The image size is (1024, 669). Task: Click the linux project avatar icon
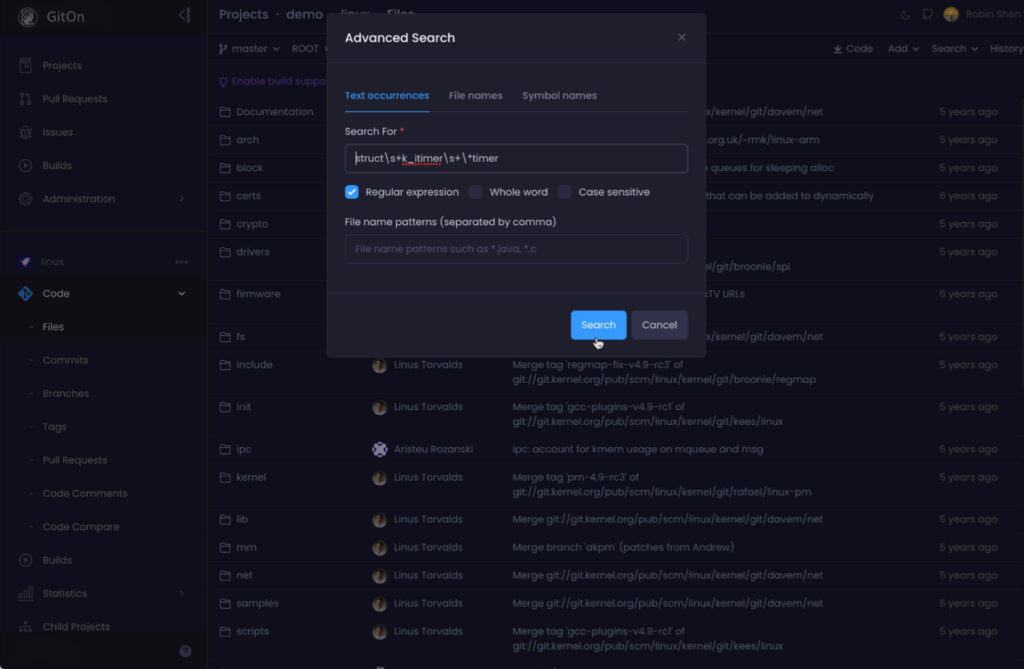point(25,261)
